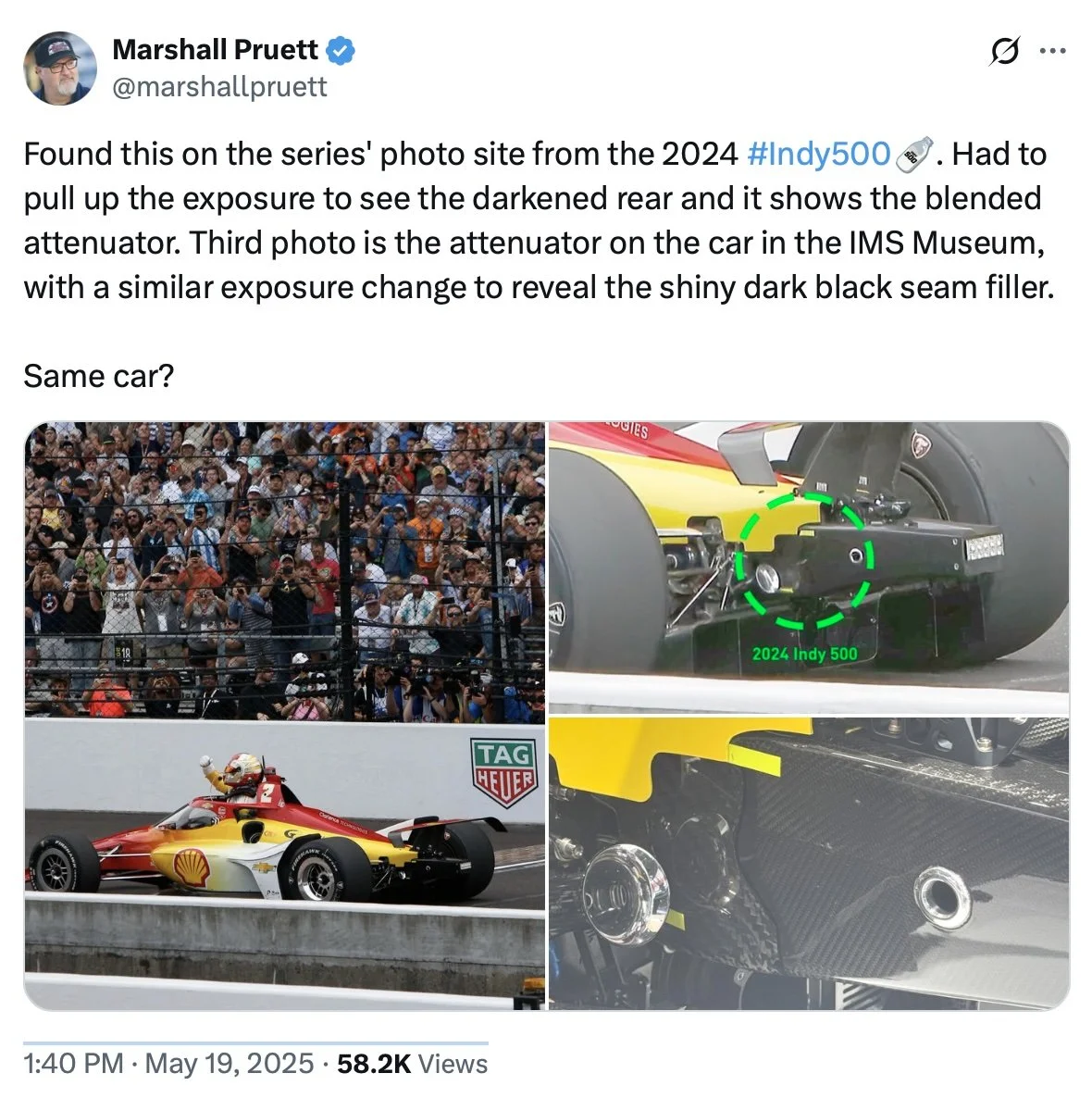Click the Marshall Pruett display name
The image size is (1092, 1098).
point(215,50)
